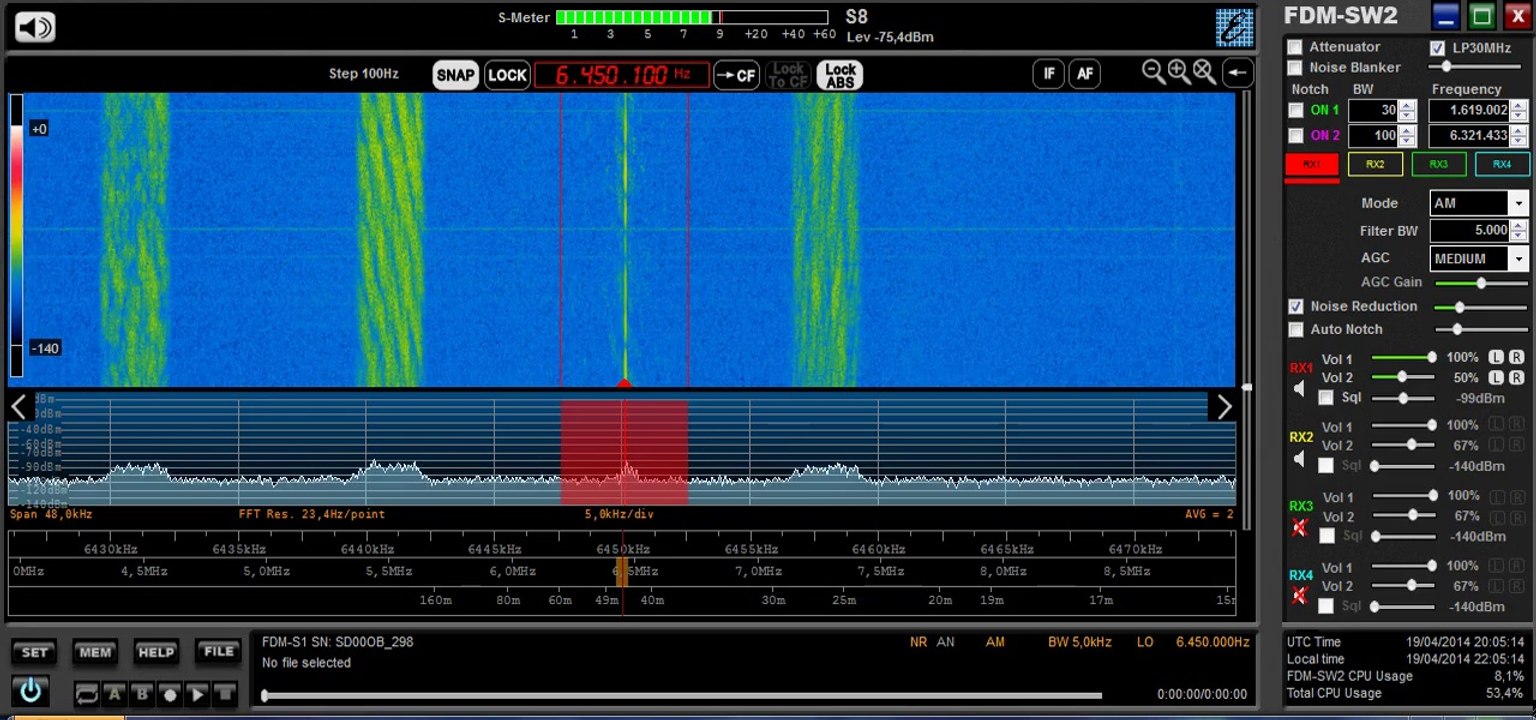Adjust the Filter BW 5.000 spinner arrows
1536x720 pixels.
tap(1519, 231)
